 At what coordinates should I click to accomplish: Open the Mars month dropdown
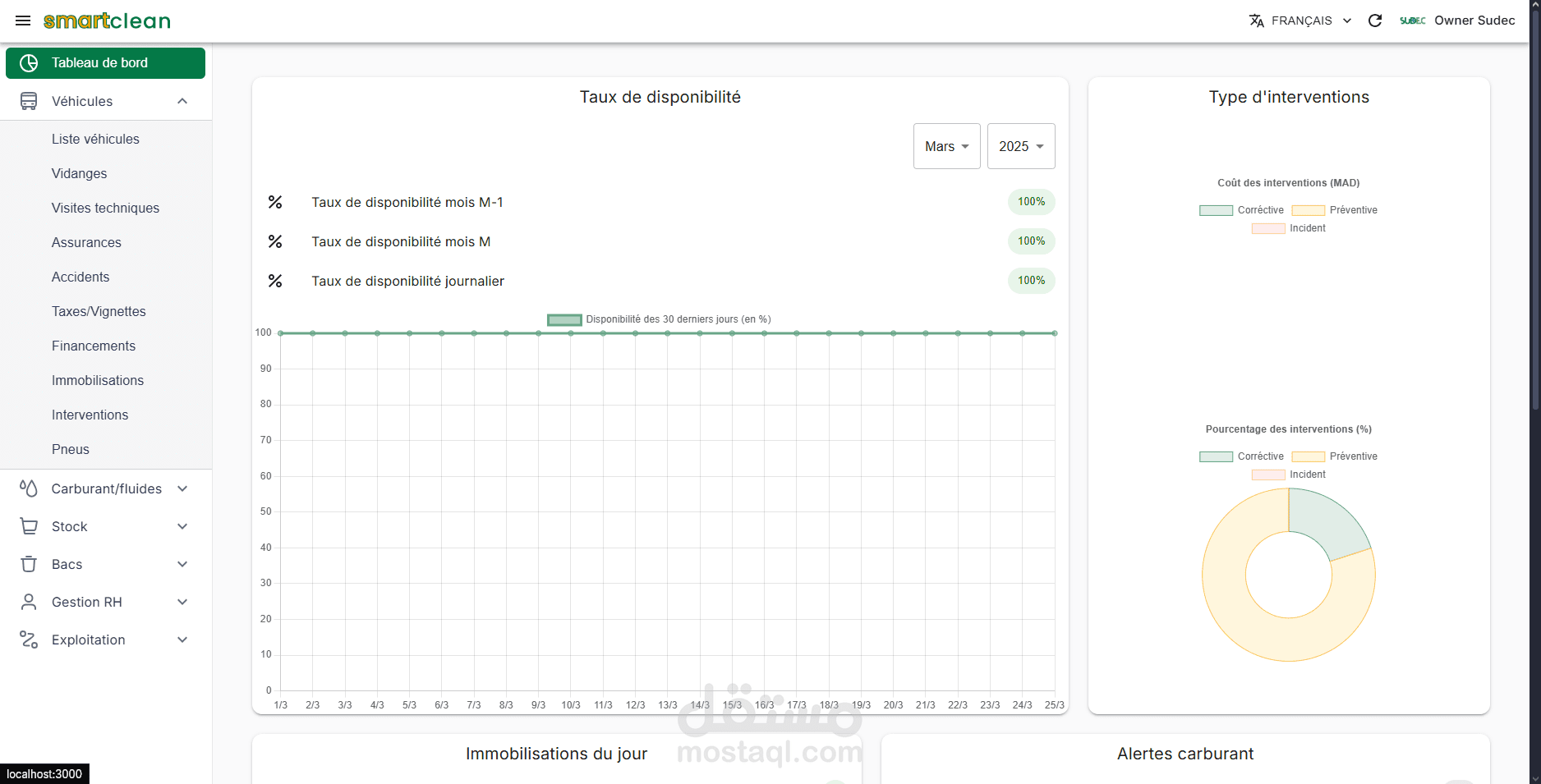pyautogui.click(x=946, y=146)
